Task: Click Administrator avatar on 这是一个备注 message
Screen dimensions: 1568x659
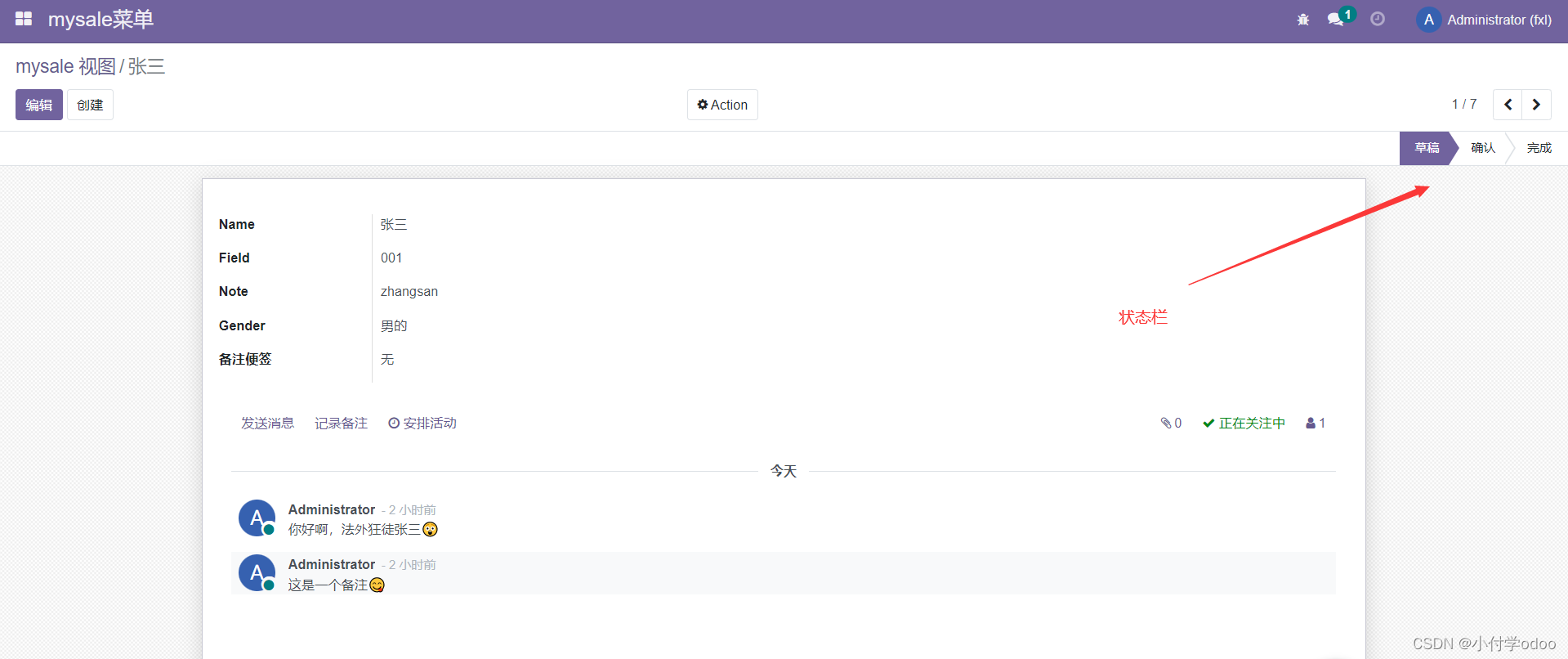Action: [x=257, y=573]
